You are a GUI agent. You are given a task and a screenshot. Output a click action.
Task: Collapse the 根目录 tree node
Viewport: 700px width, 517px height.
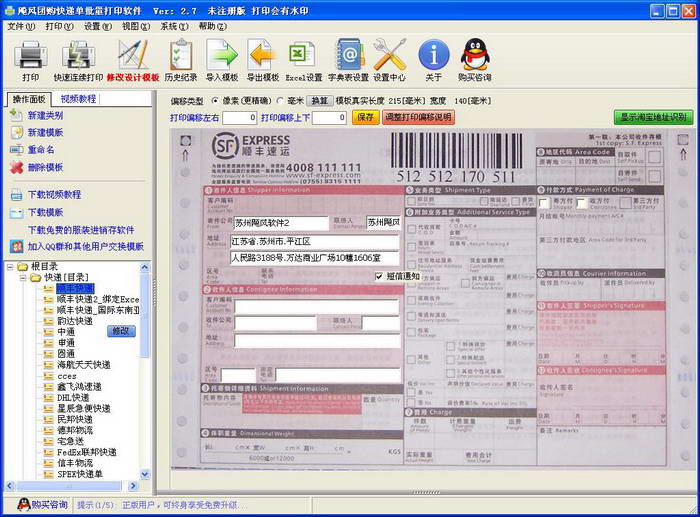click(10, 267)
